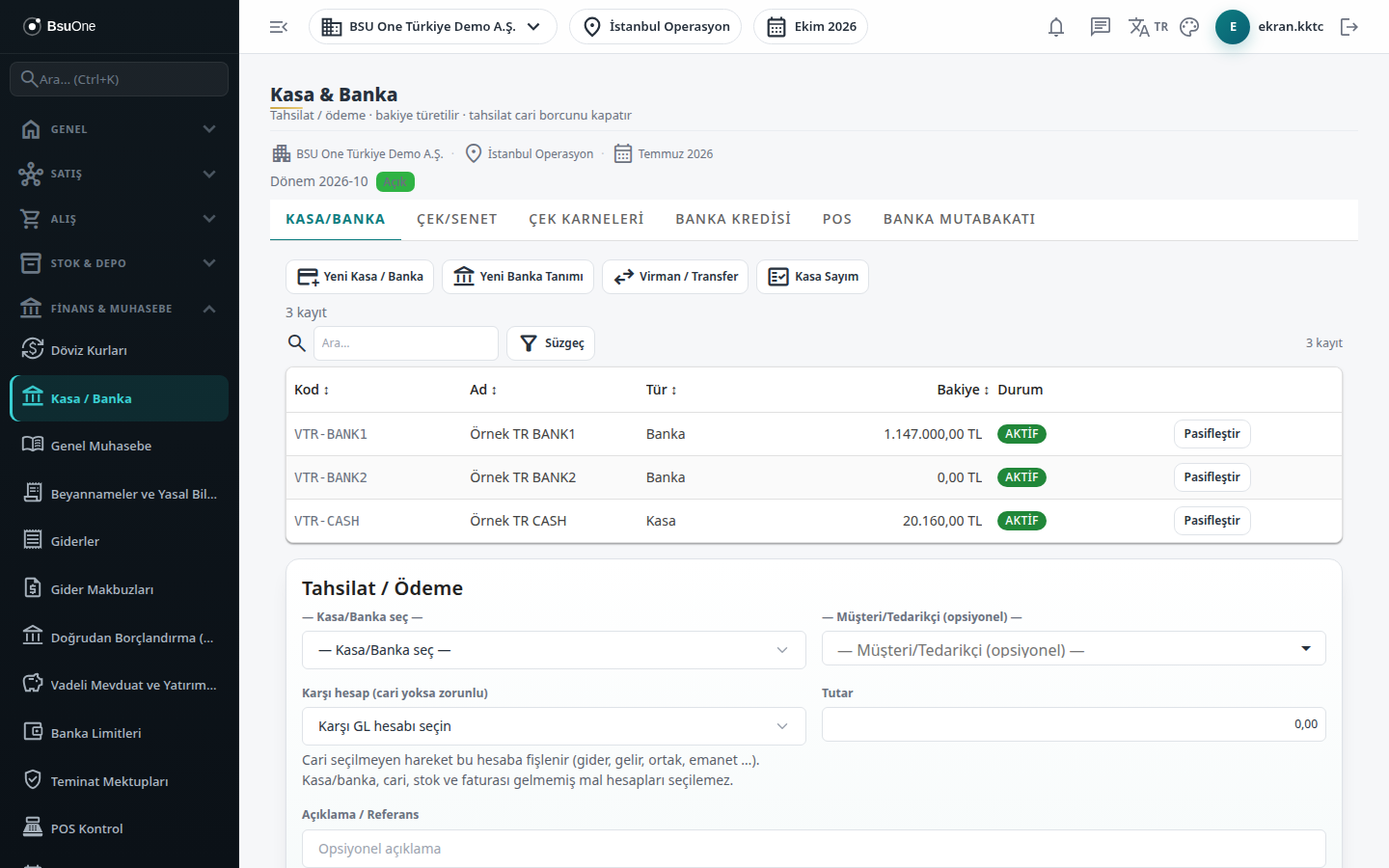This screenshot has width=1389, height=868.
Task: Open Döviz Kurları in the sidebar
Action: click(x=120, y=350)
